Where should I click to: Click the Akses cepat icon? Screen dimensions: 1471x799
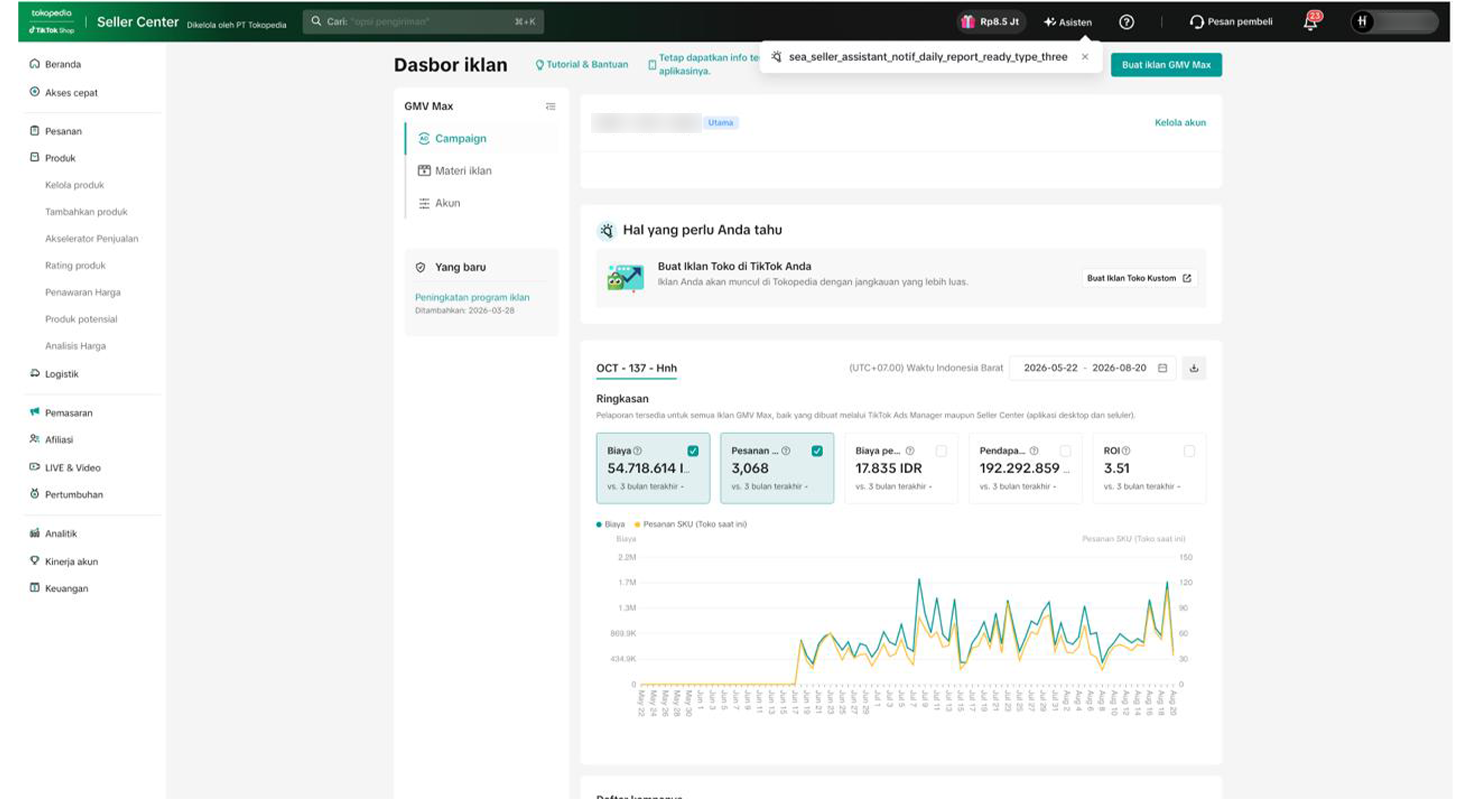pyautogui.click(x=35, y=92)
